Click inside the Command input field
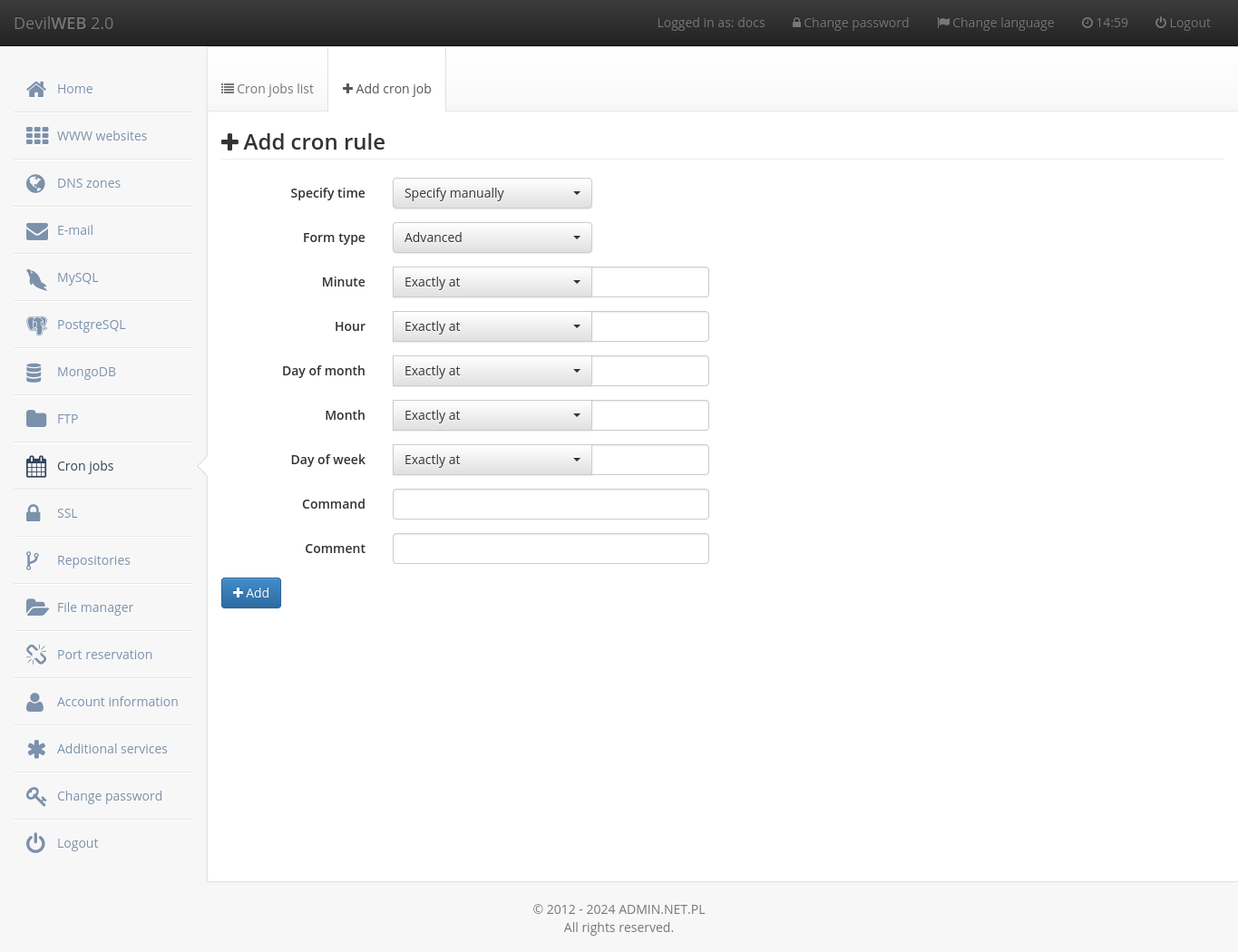This screenshot has width=1238, height=952. click(550, 504)
